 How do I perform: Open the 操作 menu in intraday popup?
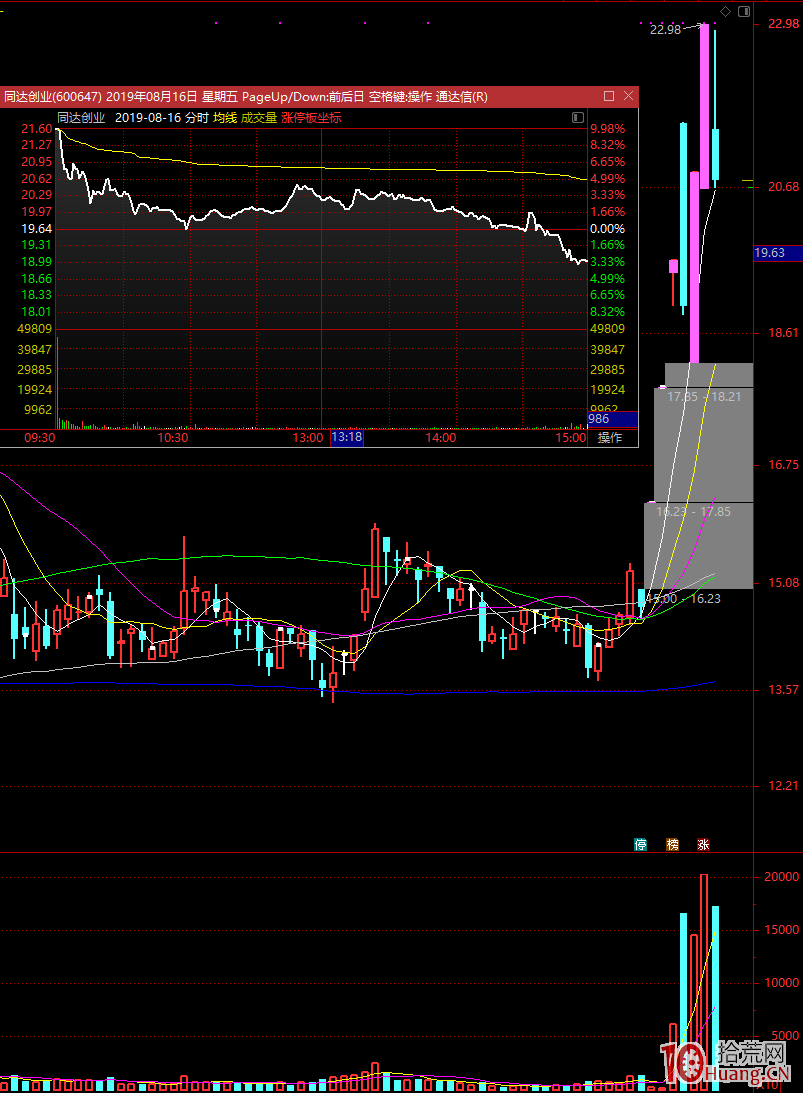click(x=610, y=438)
